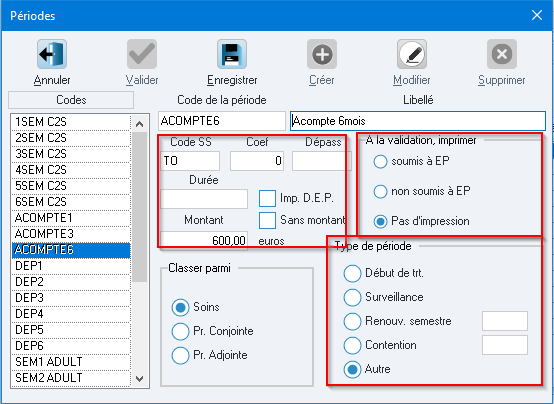The image size is (554, 404).
Task: Select Renouv. semestre period type
Action: [352, 321]
